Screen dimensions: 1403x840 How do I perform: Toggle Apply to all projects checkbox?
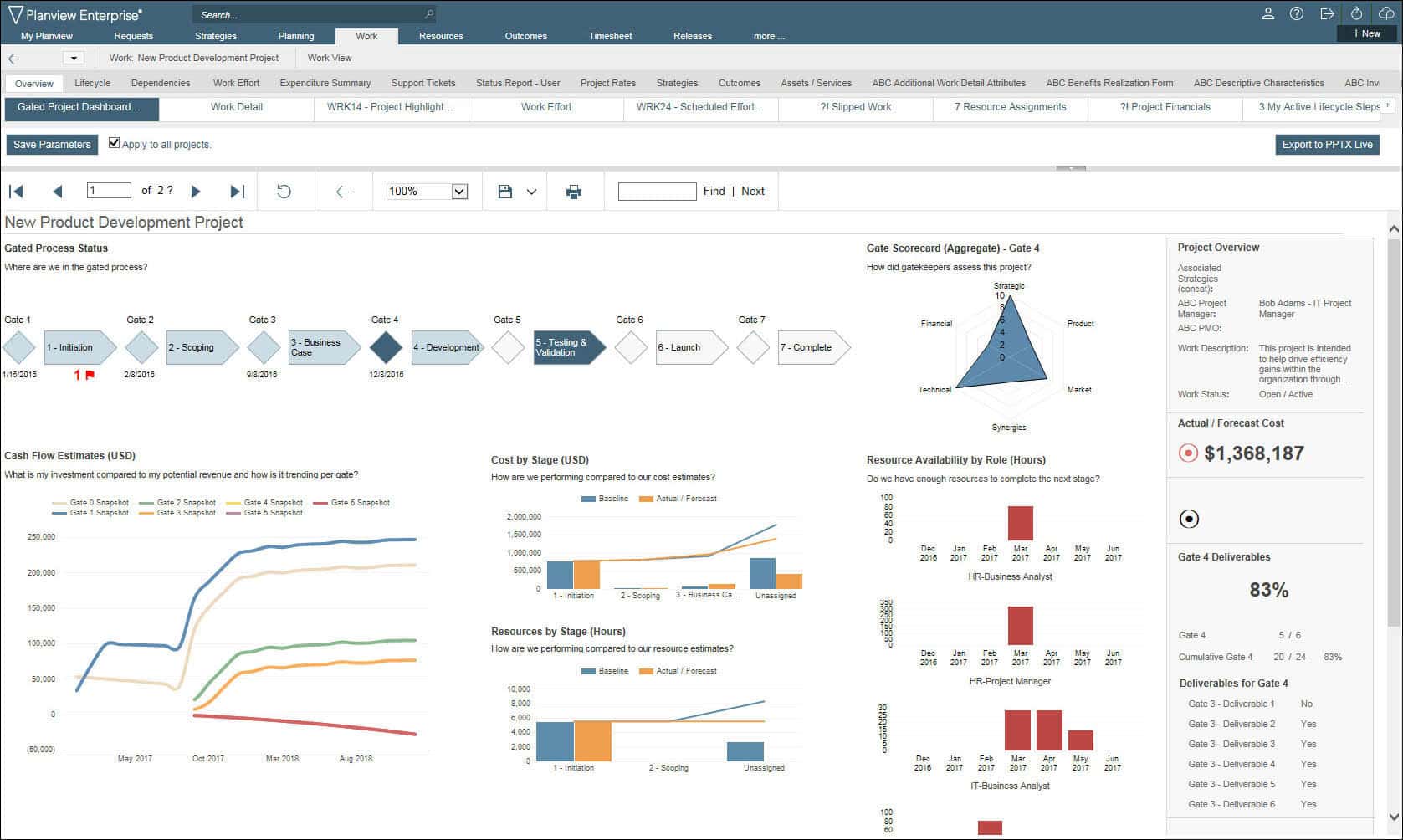[114, 143]
